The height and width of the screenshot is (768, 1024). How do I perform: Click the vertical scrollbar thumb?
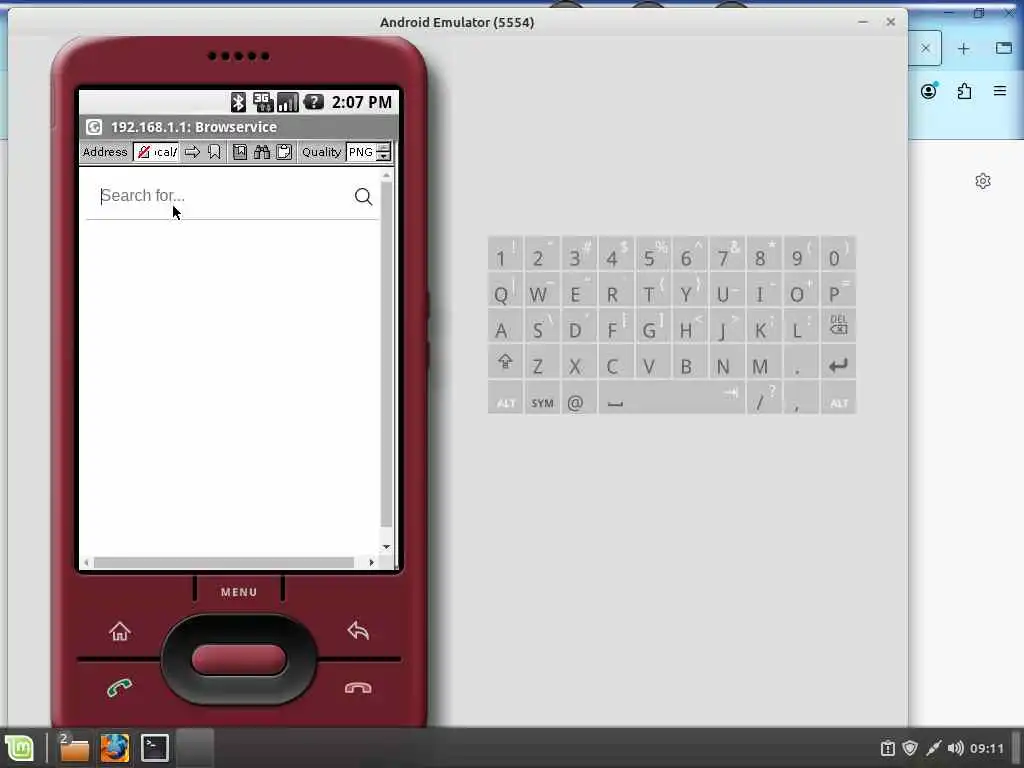click(x=387, y=353)
